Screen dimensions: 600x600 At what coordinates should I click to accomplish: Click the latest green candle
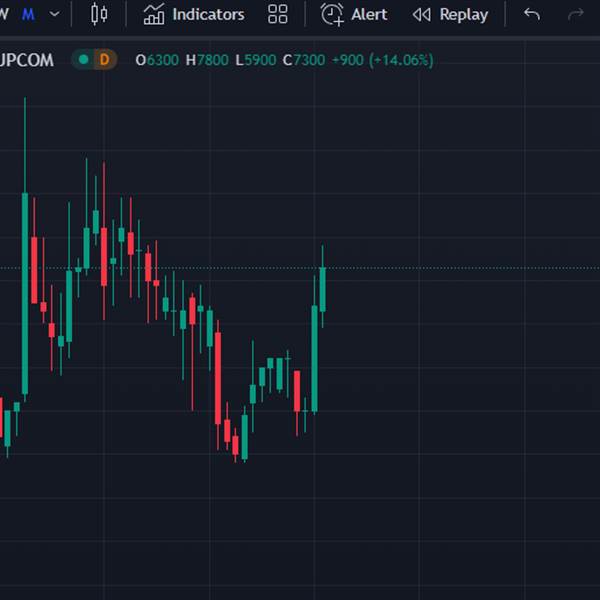[323, 289]
